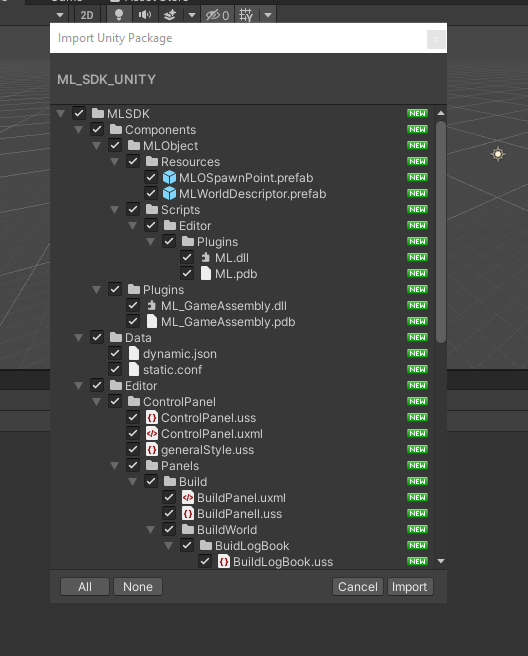This screenshot has width=528, height=656.
Task: Click the file list scrollbar thumb
Action: pyautogui.click(x=441, y=232)
